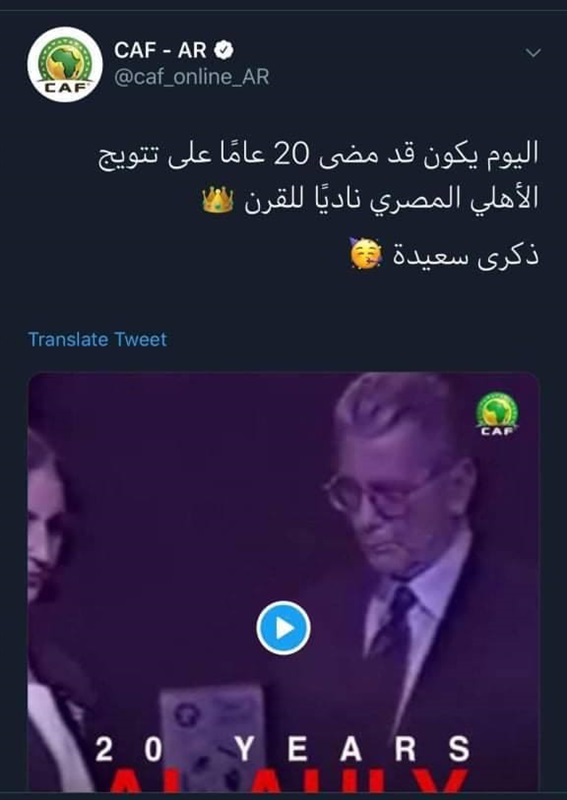Click the empty area below the tweet text
567x800 pixels.
283,301
